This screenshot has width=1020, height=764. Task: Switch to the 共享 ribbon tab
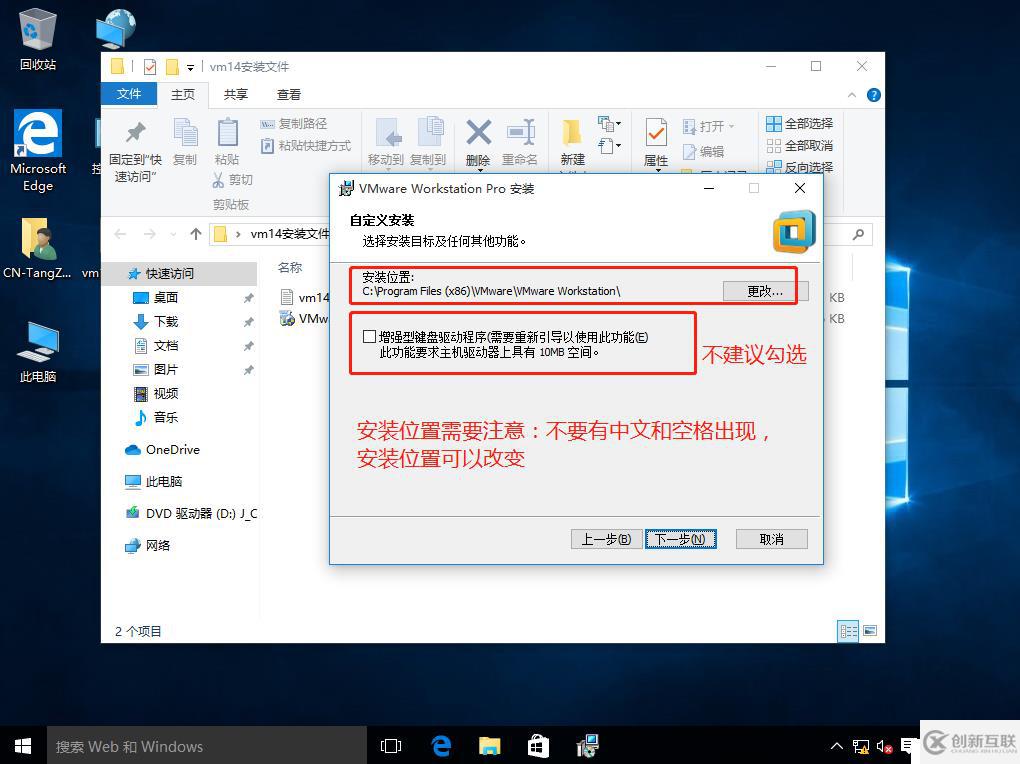pyautogui.click(x=235, y=94)
